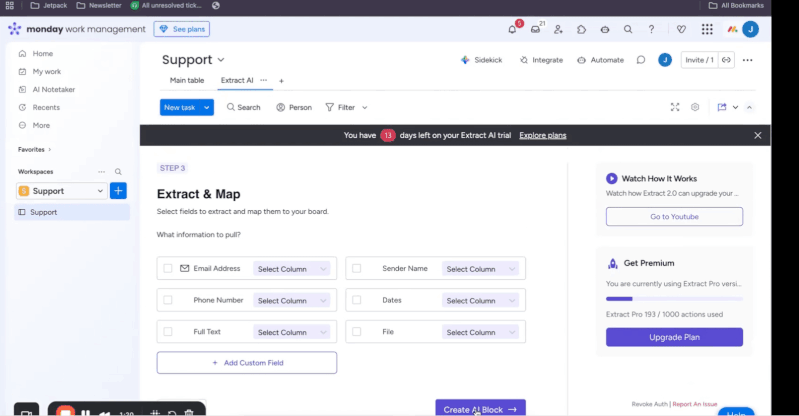The image size is (799, 416).
Task: Open More in sidebar
Action: 41,125
